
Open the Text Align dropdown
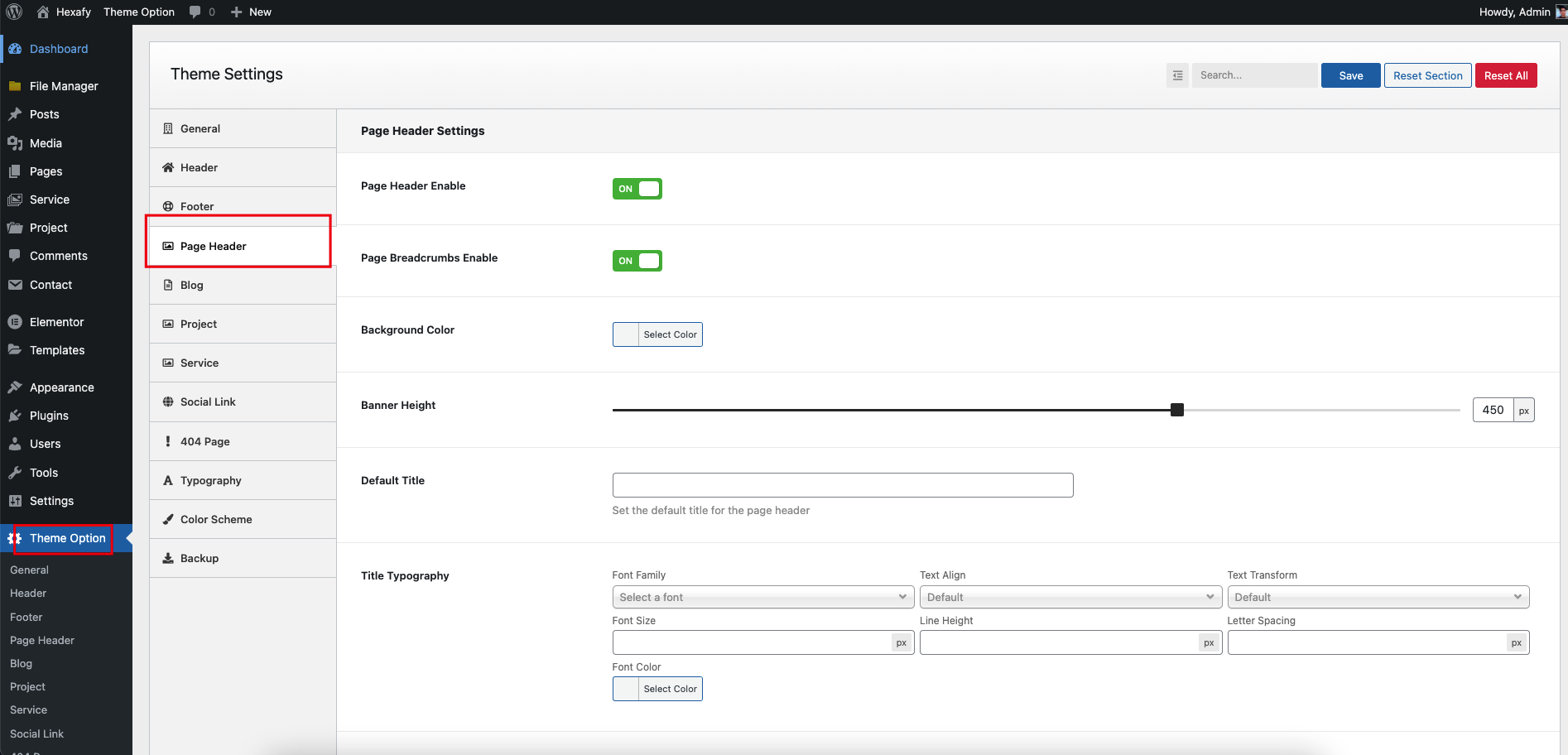click(1070, 597)
